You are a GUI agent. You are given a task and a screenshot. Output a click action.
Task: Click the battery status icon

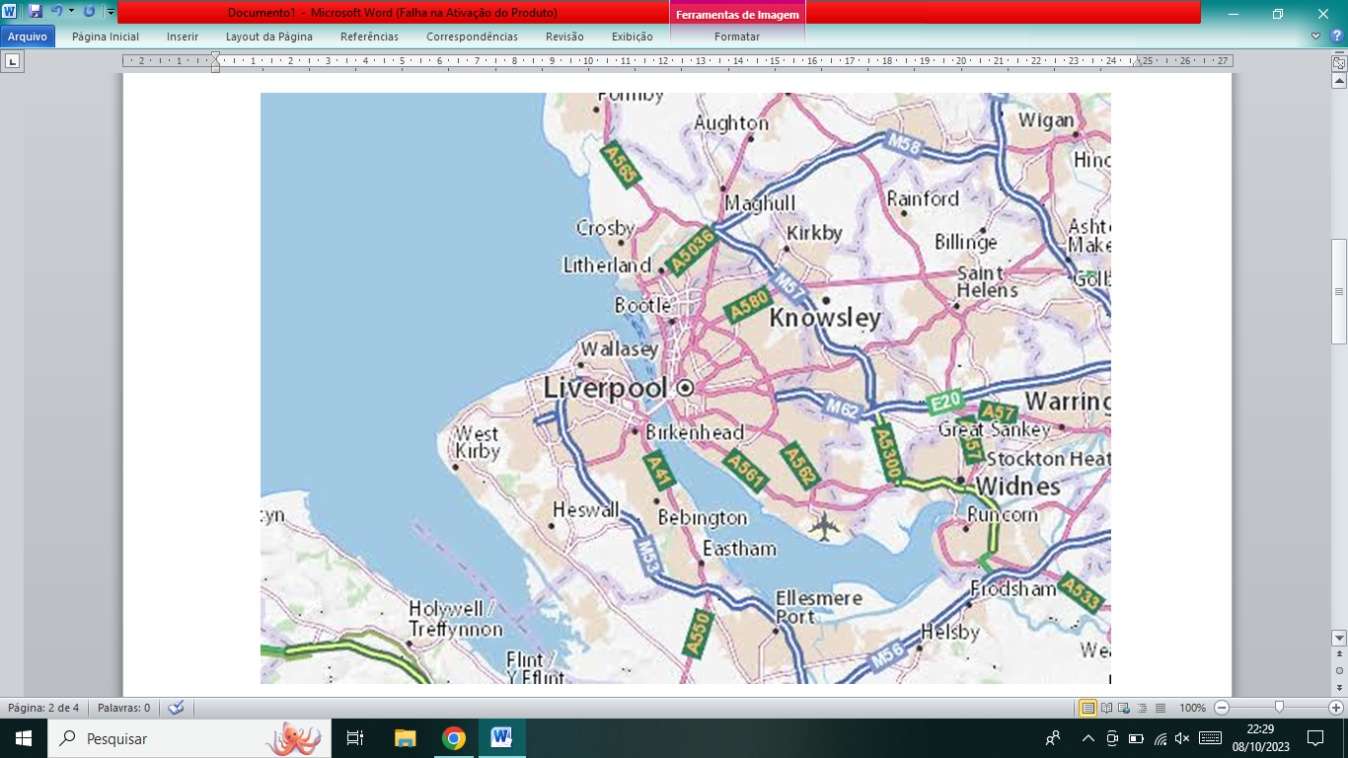point(1136,739)
